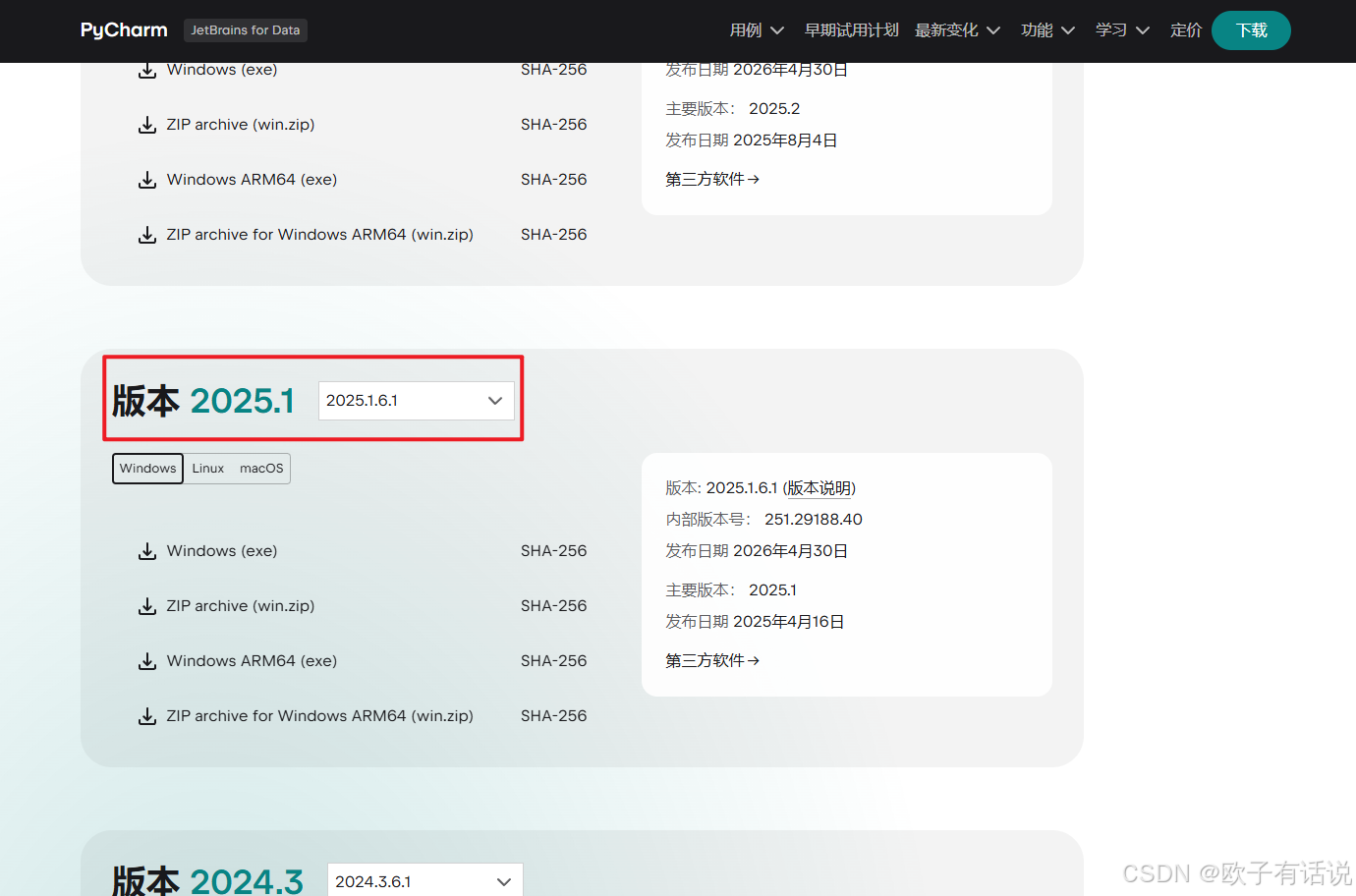Open SHA-256 for upper Windows ARM64 (exe)

point(554,180)
